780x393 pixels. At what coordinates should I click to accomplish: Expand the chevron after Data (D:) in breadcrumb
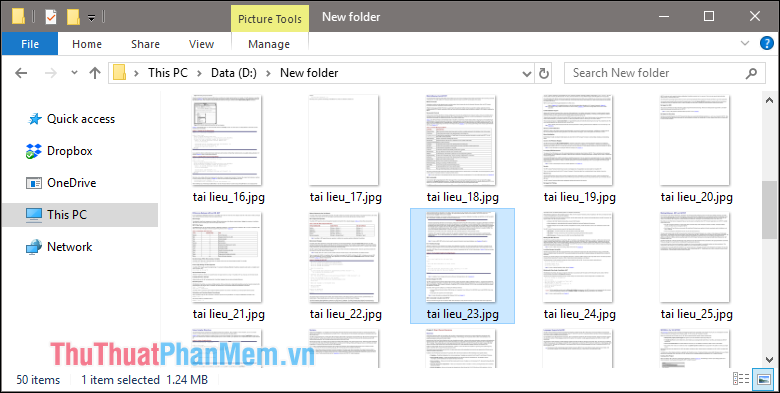pos(269,73)
